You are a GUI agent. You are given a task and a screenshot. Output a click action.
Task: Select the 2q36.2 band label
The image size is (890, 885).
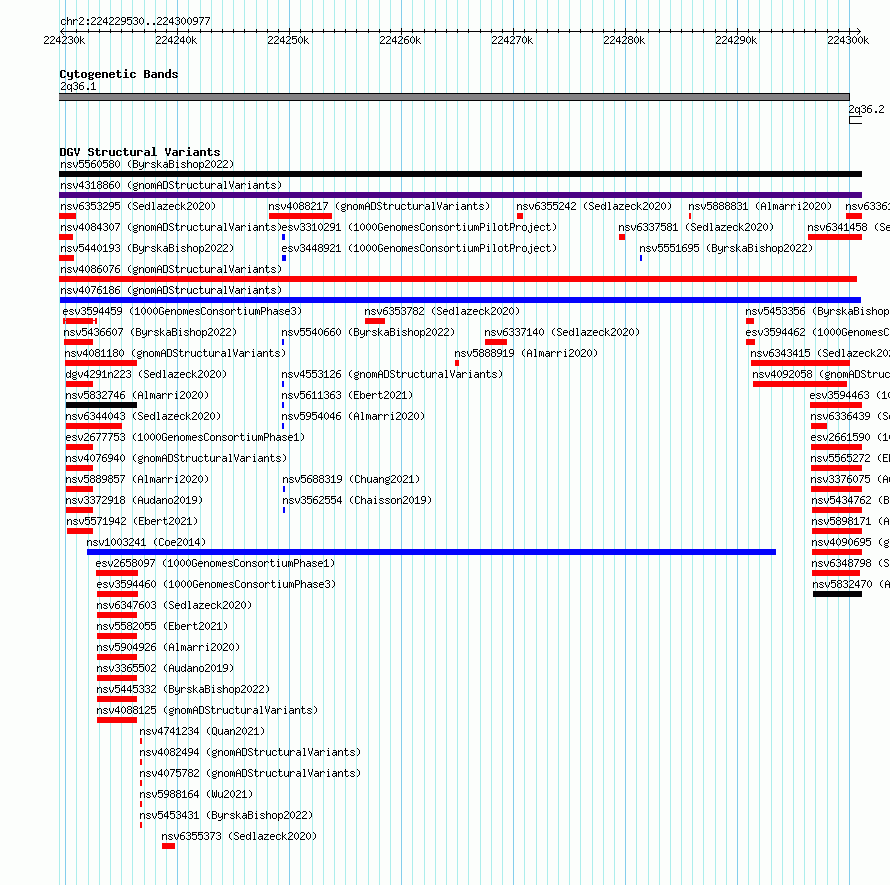coord(866,109)
